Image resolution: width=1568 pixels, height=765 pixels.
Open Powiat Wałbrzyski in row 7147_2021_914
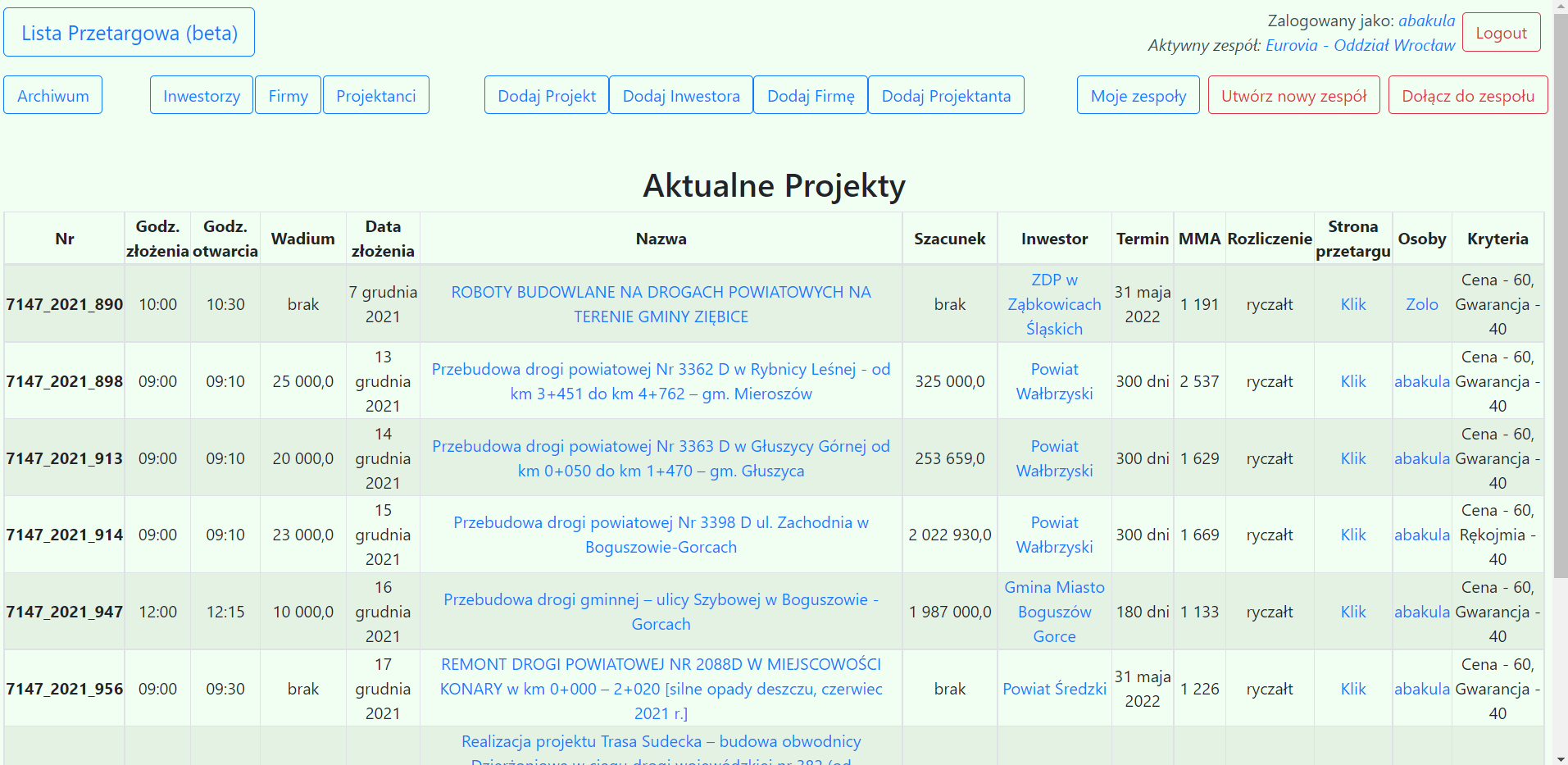1054,535
